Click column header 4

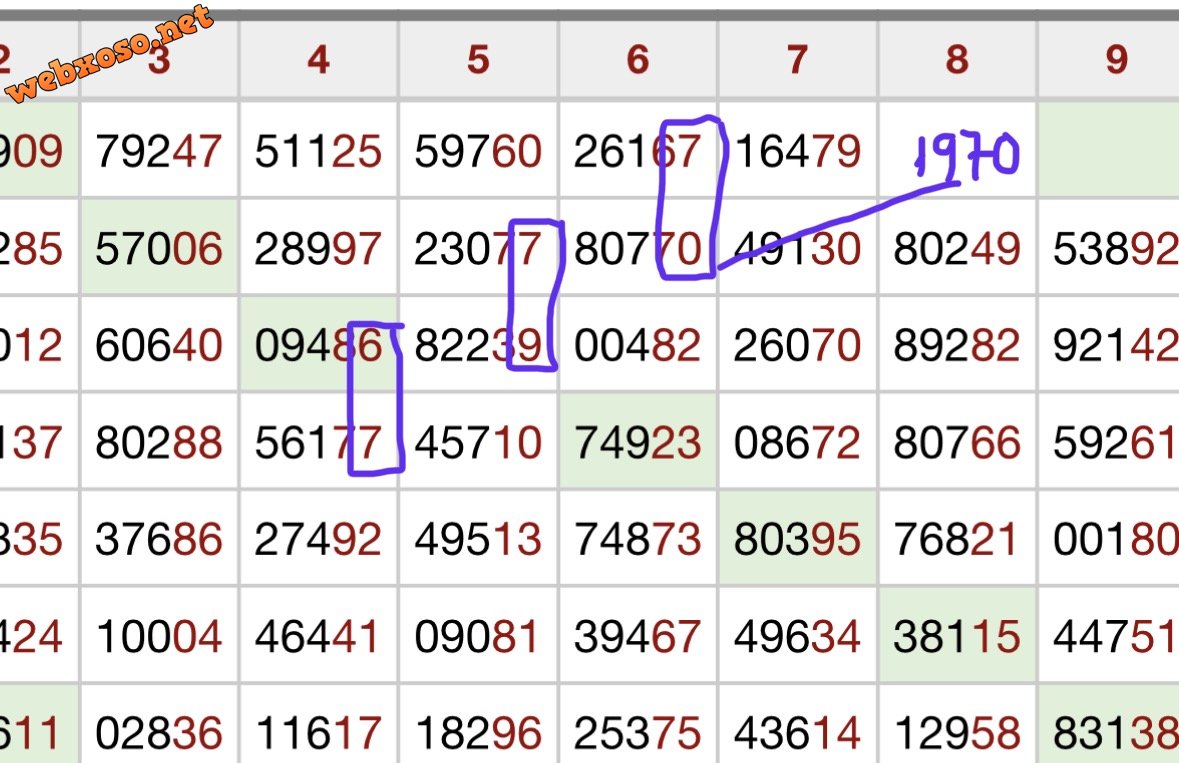pos(319,59)
